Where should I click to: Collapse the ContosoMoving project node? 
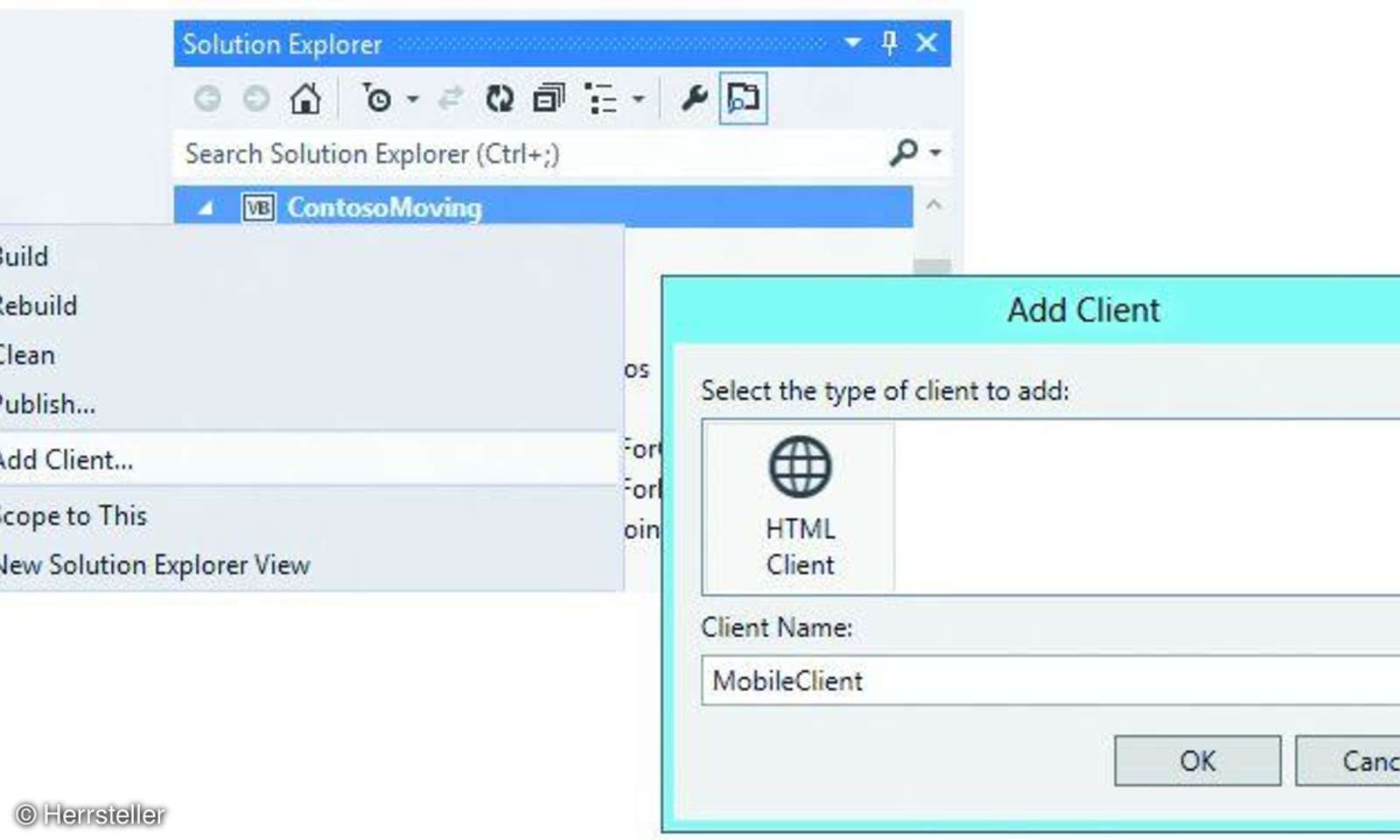tap(205, 208)
